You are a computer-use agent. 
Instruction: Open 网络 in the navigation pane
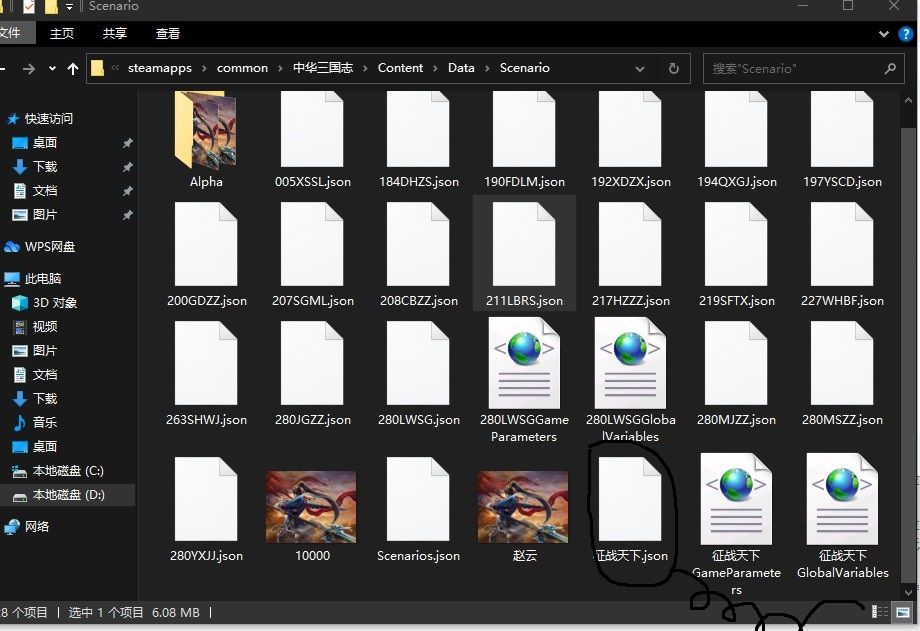(26, 527)
